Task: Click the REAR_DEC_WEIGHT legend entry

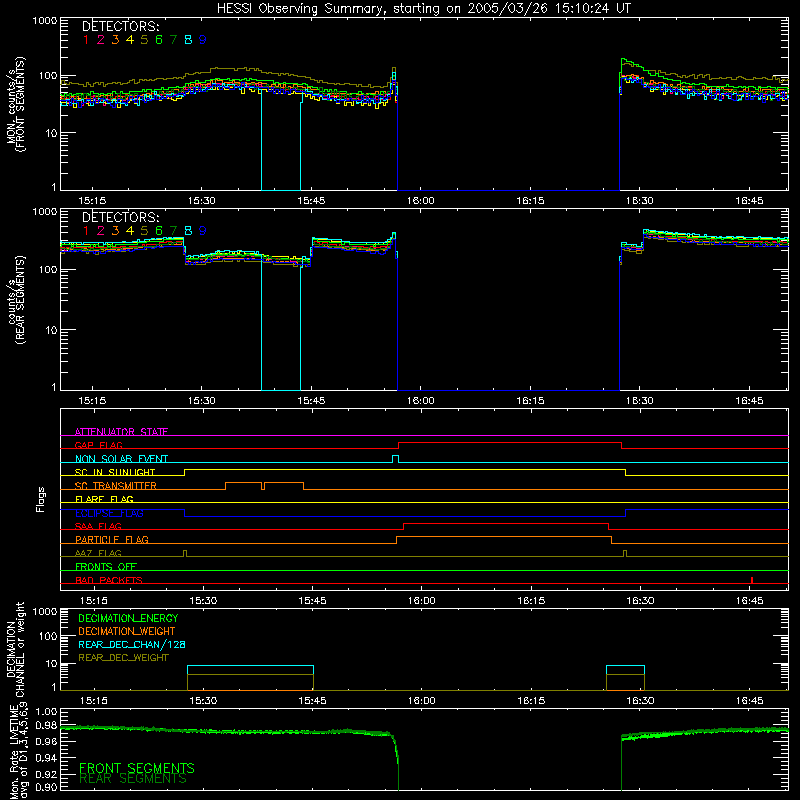Action: tap(123, 658)
